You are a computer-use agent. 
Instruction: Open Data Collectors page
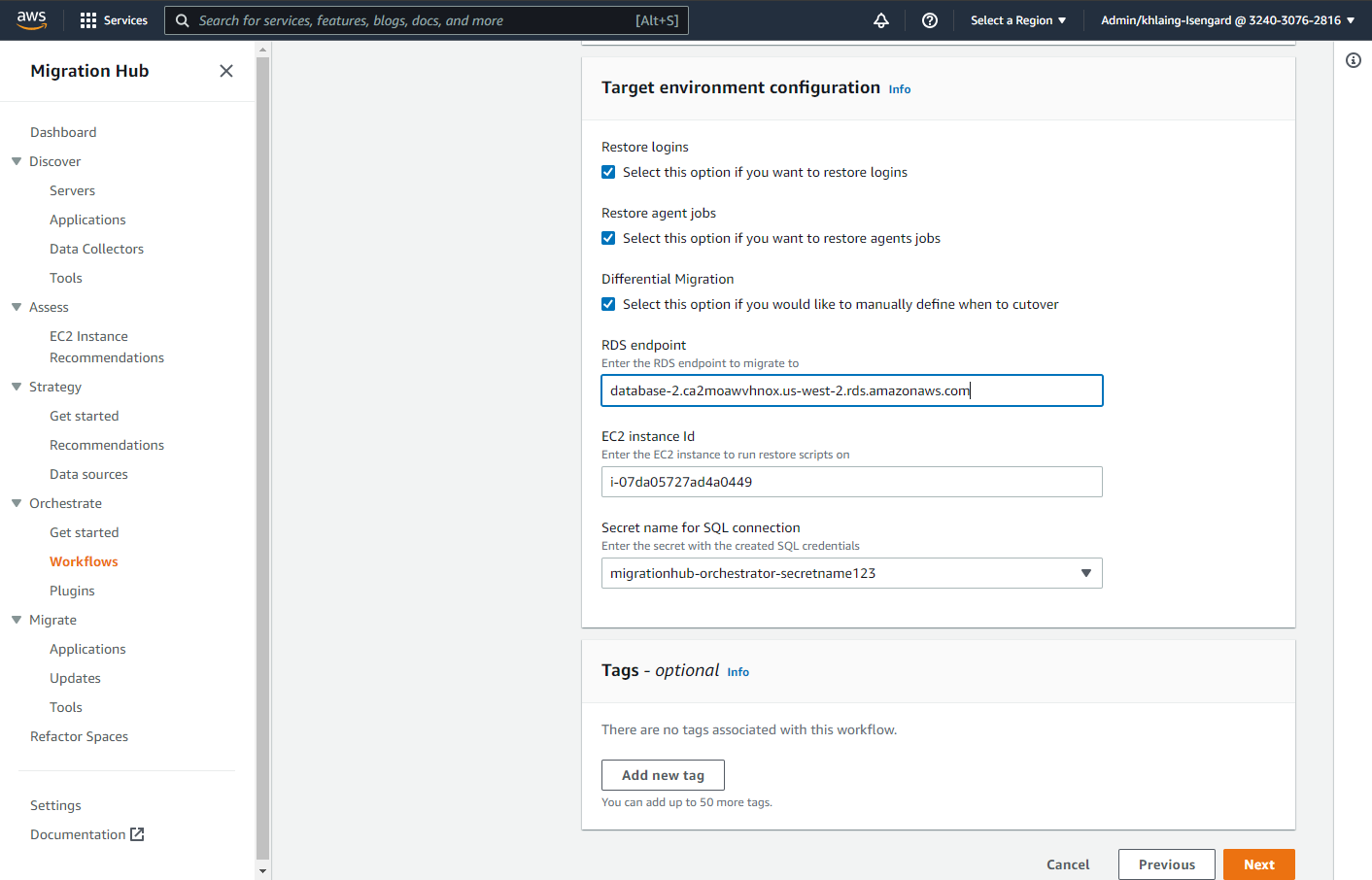pyautogui.click(x=96, y=249)
